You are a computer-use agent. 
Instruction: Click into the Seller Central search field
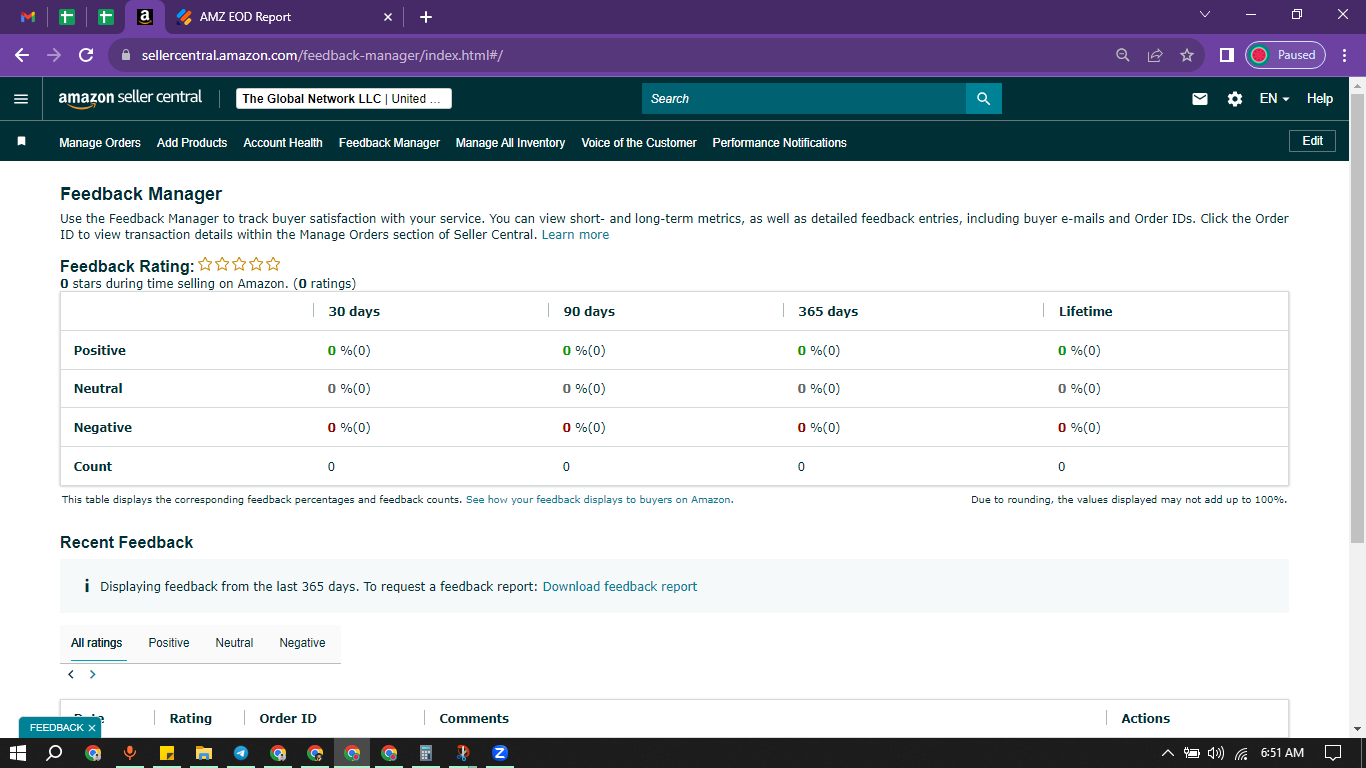[x=804, y=98]
